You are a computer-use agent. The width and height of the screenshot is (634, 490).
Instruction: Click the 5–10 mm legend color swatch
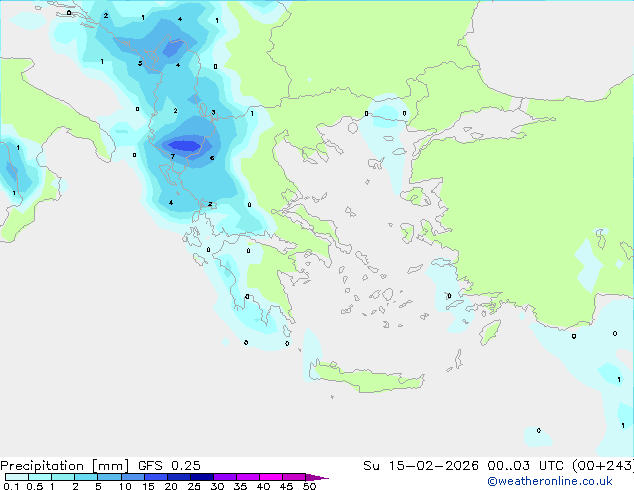pos(109,477)
